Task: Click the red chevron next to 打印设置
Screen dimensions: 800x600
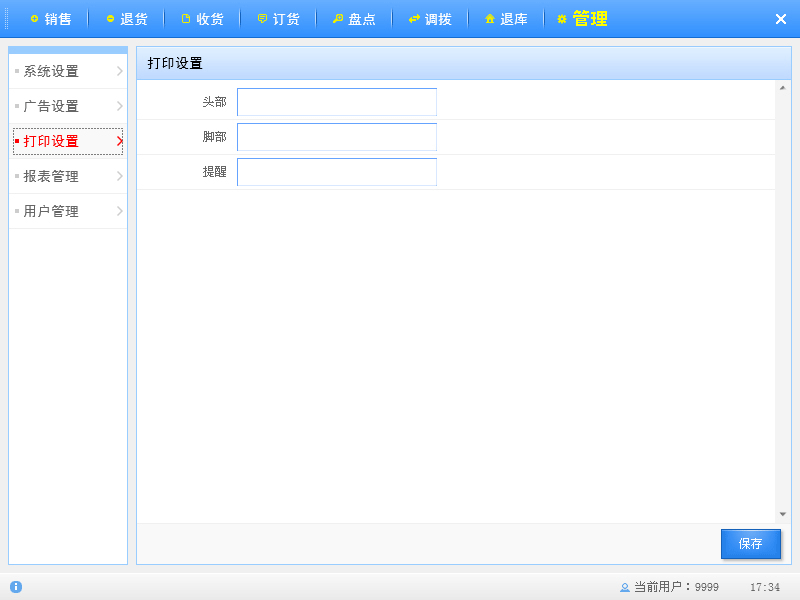Action: click(120, 141)
